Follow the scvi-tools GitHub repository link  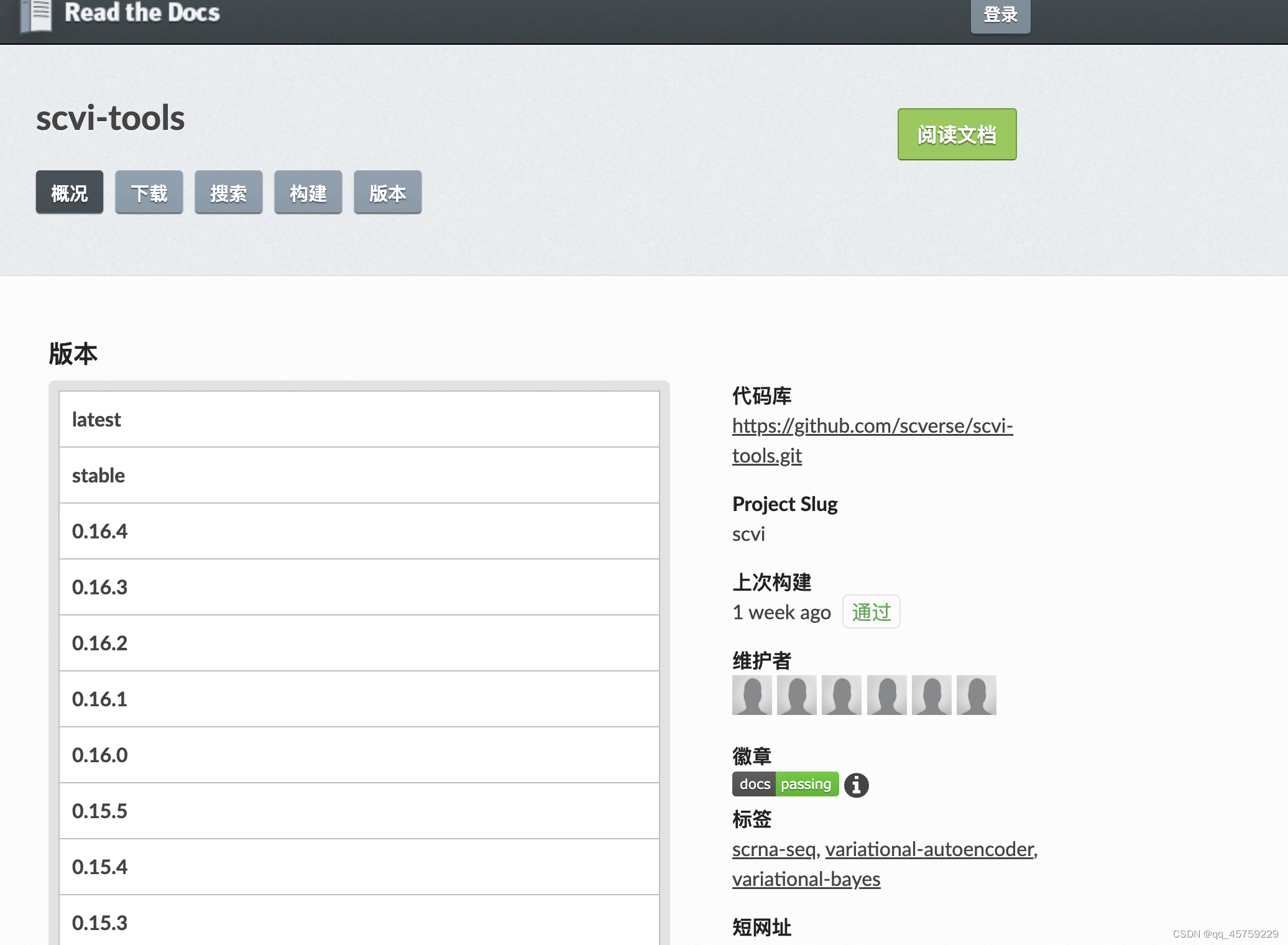pos(872,426)
